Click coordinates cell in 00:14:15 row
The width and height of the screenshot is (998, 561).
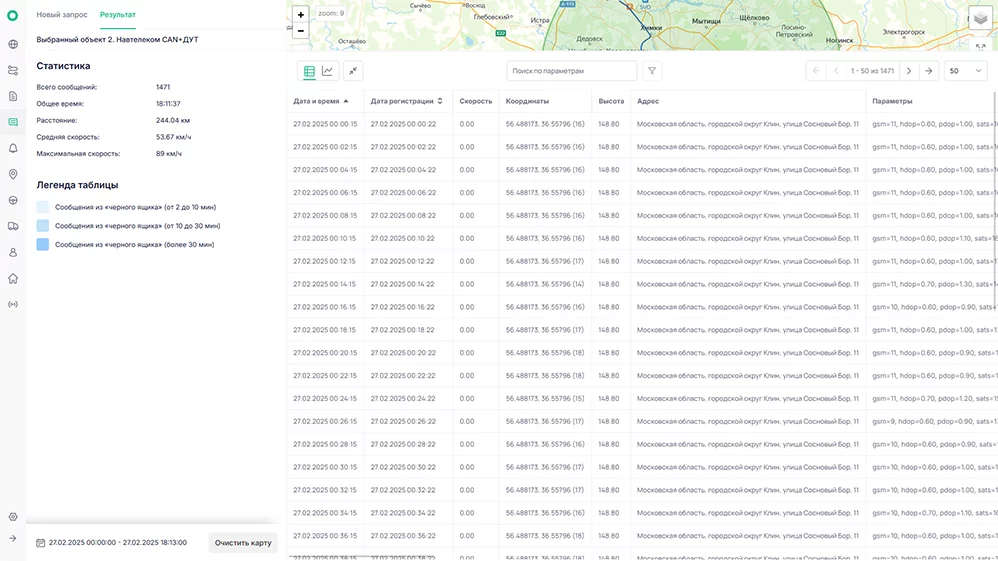(545, 285)
